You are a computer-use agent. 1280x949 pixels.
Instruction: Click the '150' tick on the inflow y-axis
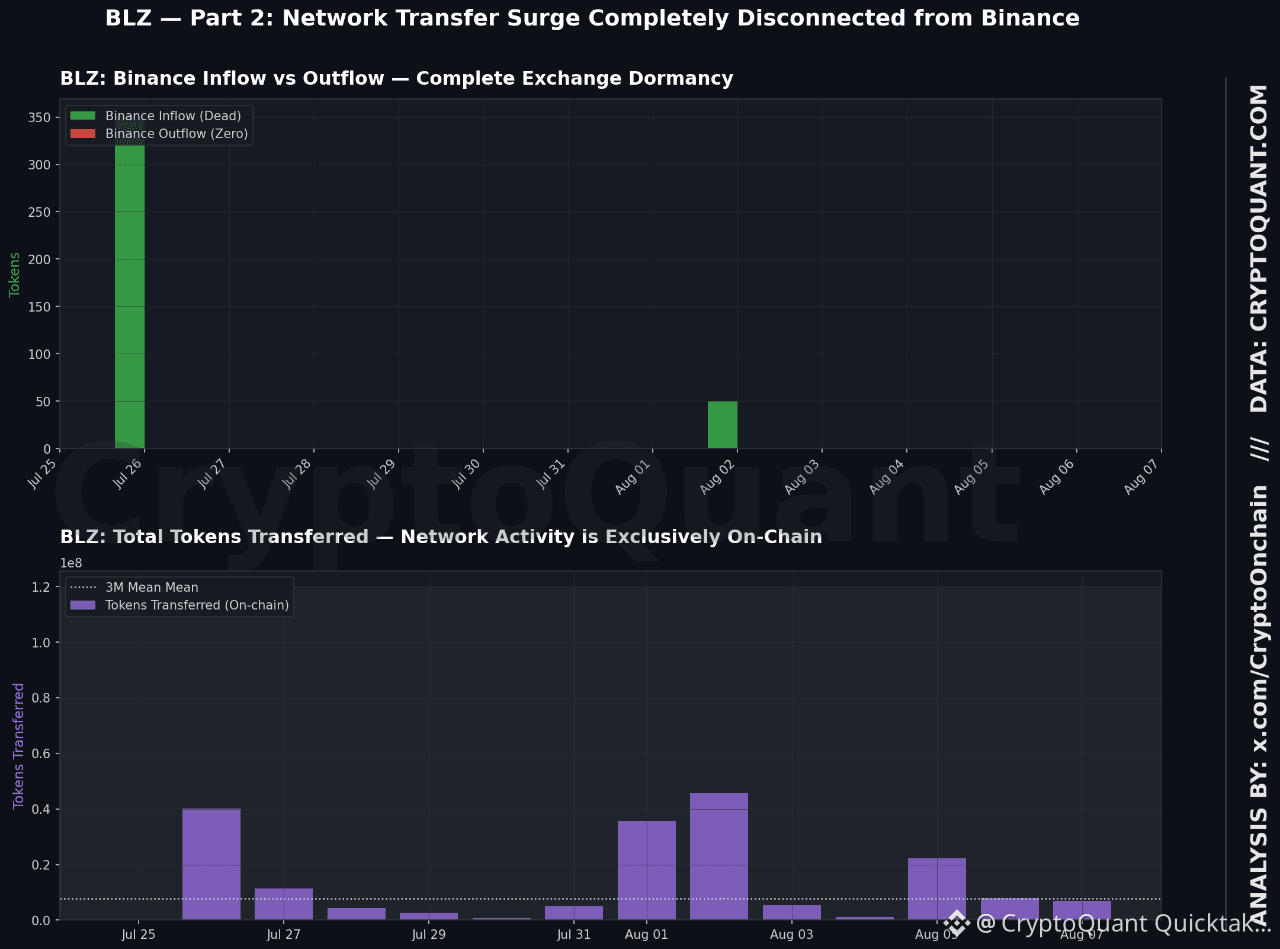[39, 307]
